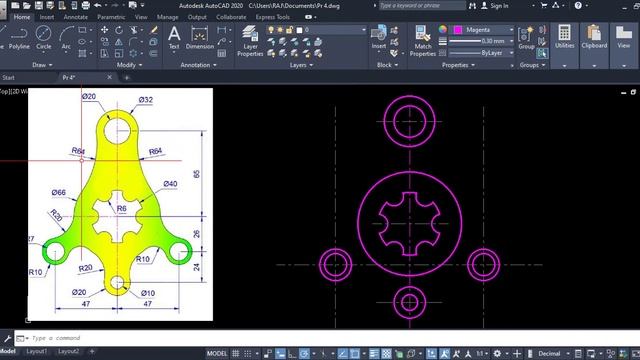Switch to the Annotate ribbon tab
The width and height of the screenshot is (640, 360).
(x=76, y=17)
